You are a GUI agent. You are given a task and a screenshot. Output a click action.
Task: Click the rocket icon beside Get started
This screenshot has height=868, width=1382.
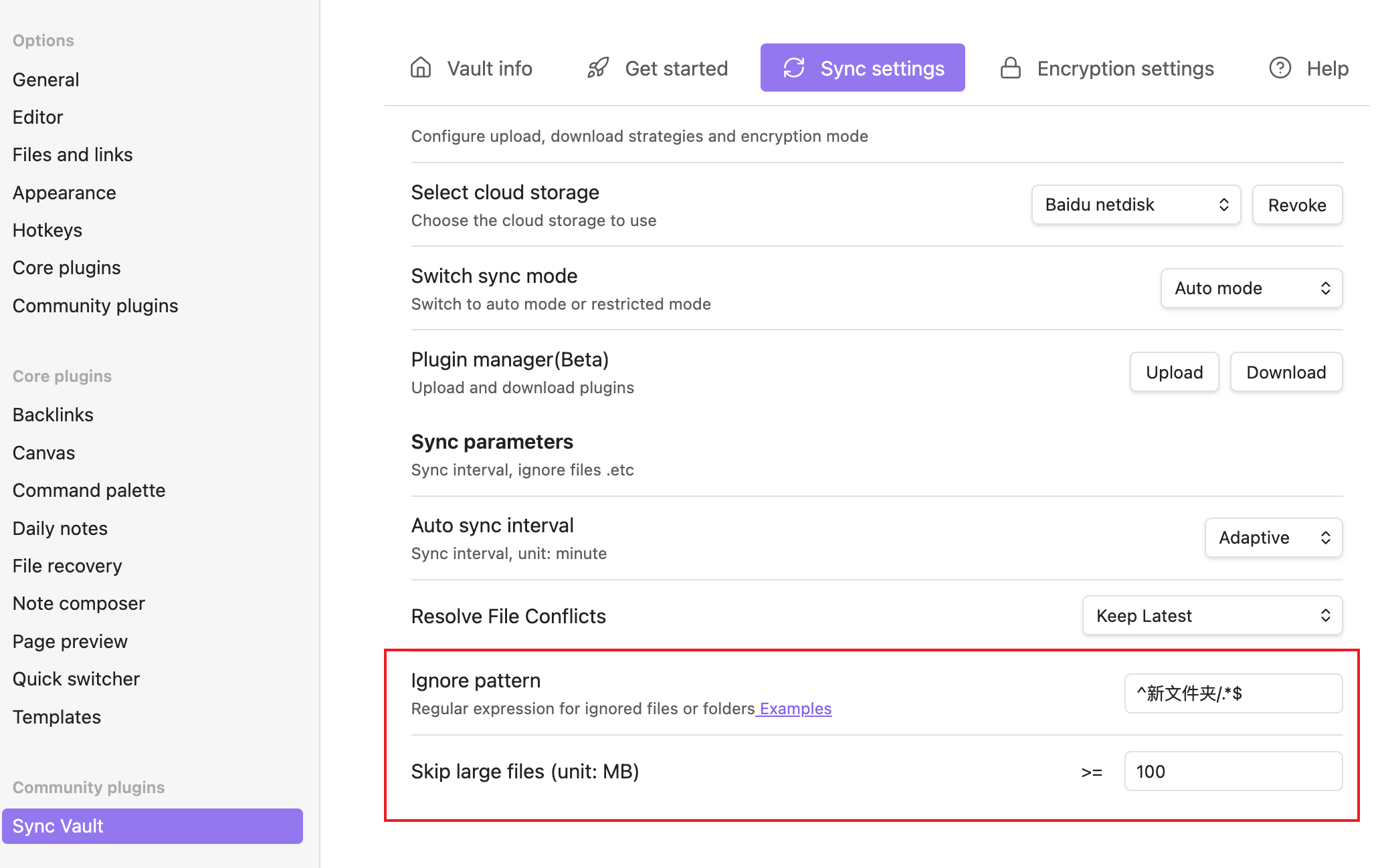[597, 68]
